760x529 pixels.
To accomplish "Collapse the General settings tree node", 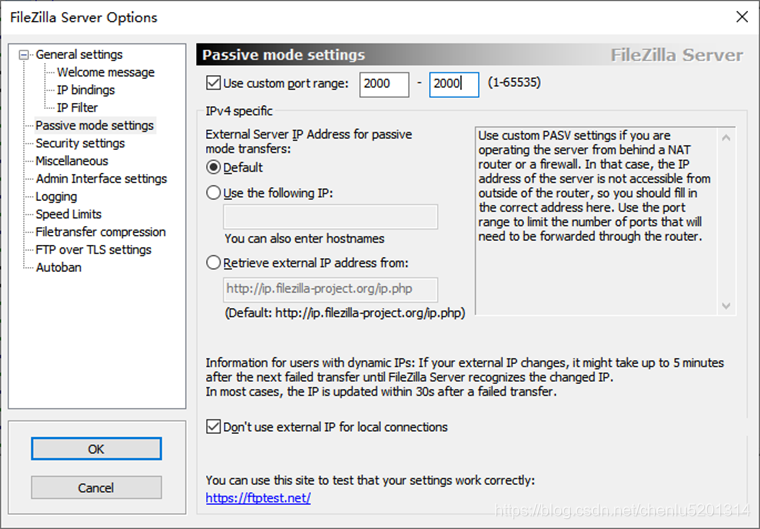I will point(26,55).
